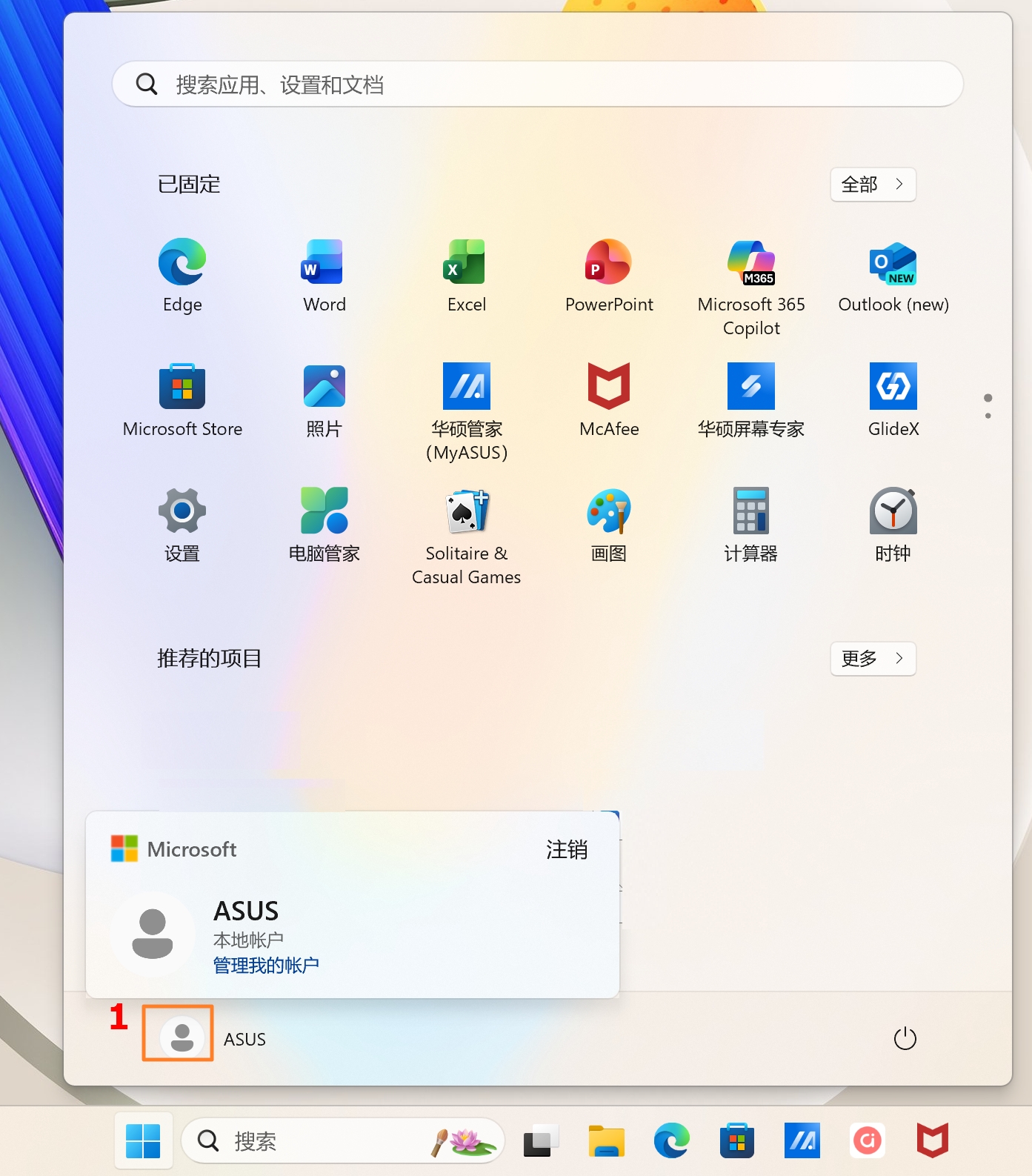This screenshot has width=1032, height=1176.
Task: Expand 更多 recommended items
Action: pyautogui.click(x=873, y=659)
